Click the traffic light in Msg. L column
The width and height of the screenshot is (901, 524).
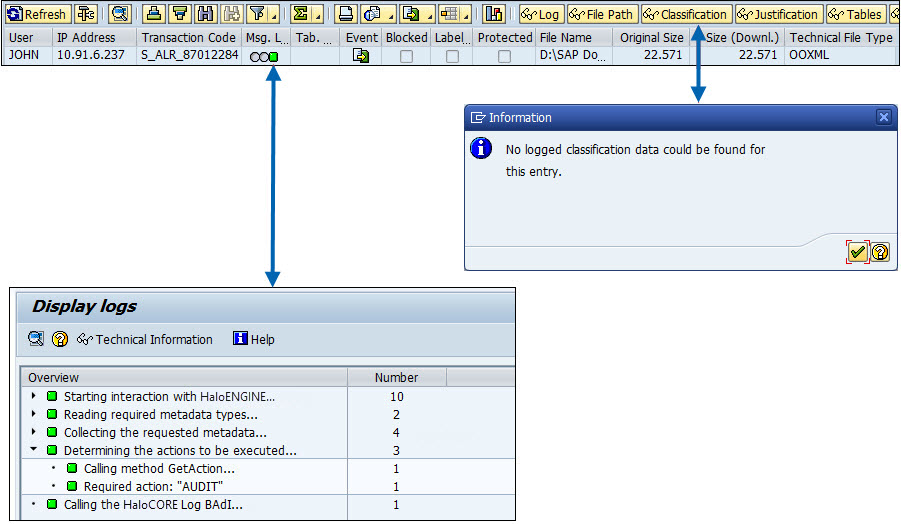click(x=264, y=56)
